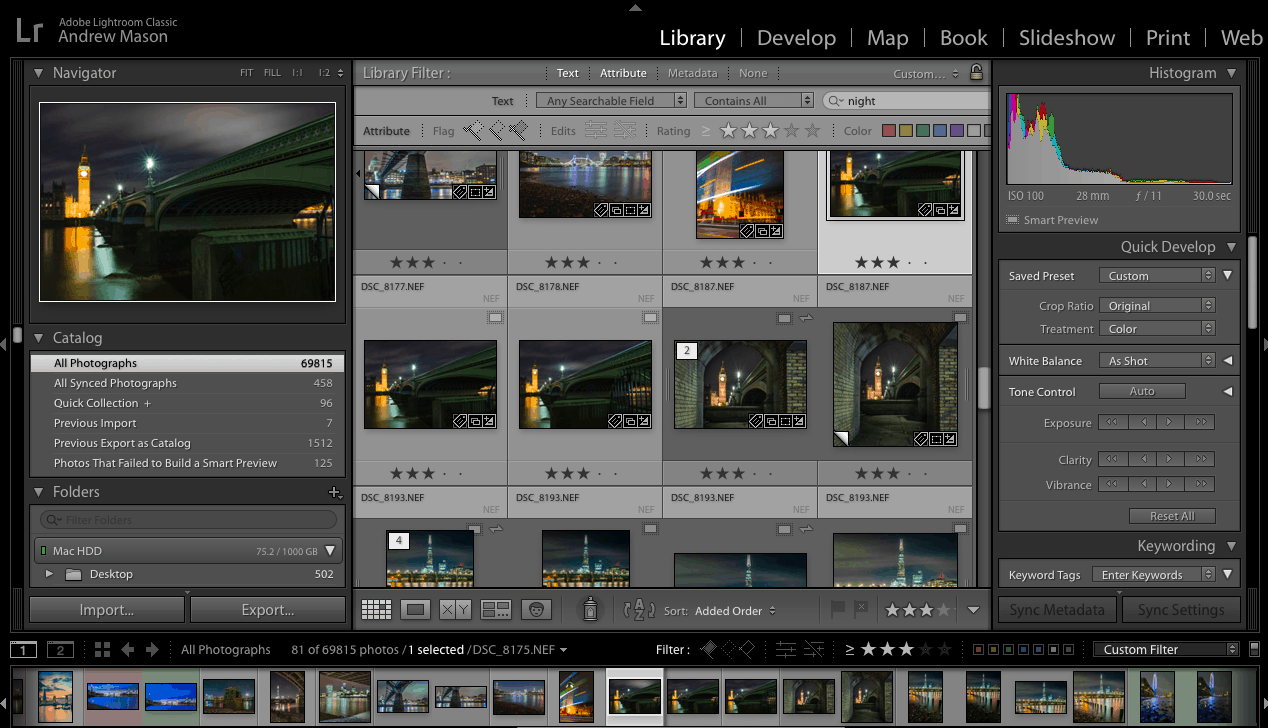Select main window display 1 button
The height and width of the screenshot is (728, 1268).
click(x=24, y=649)
